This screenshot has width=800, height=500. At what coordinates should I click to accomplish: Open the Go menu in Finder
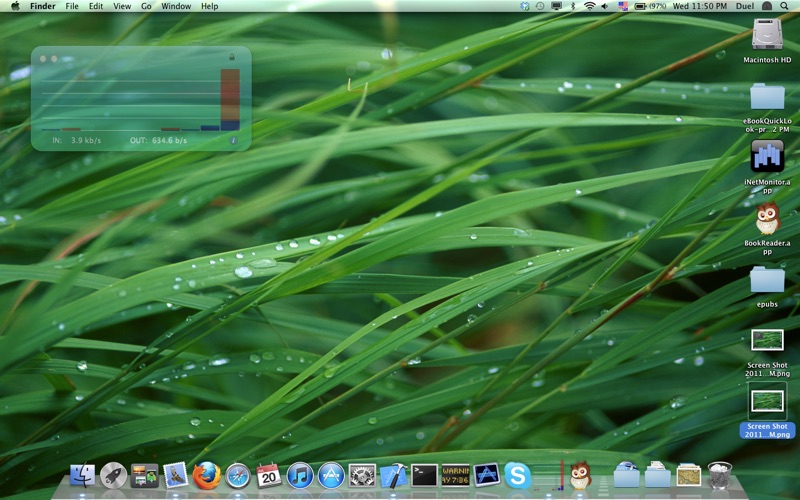(146, 6)
